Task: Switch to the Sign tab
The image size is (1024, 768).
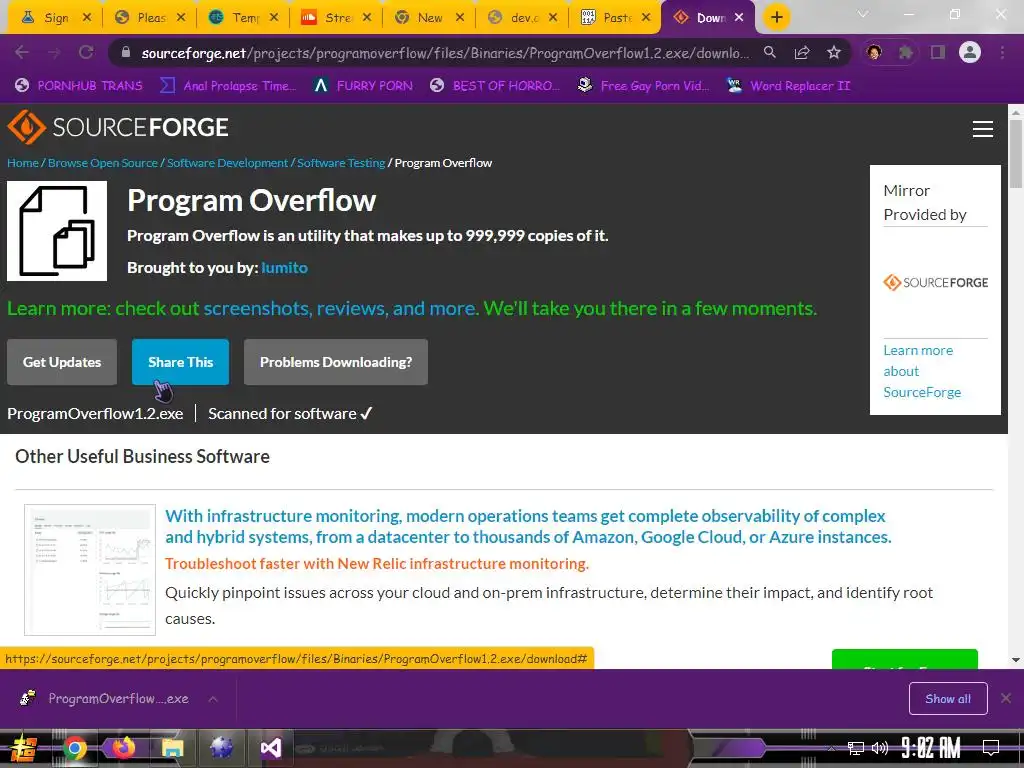Action: click(56, 18)
